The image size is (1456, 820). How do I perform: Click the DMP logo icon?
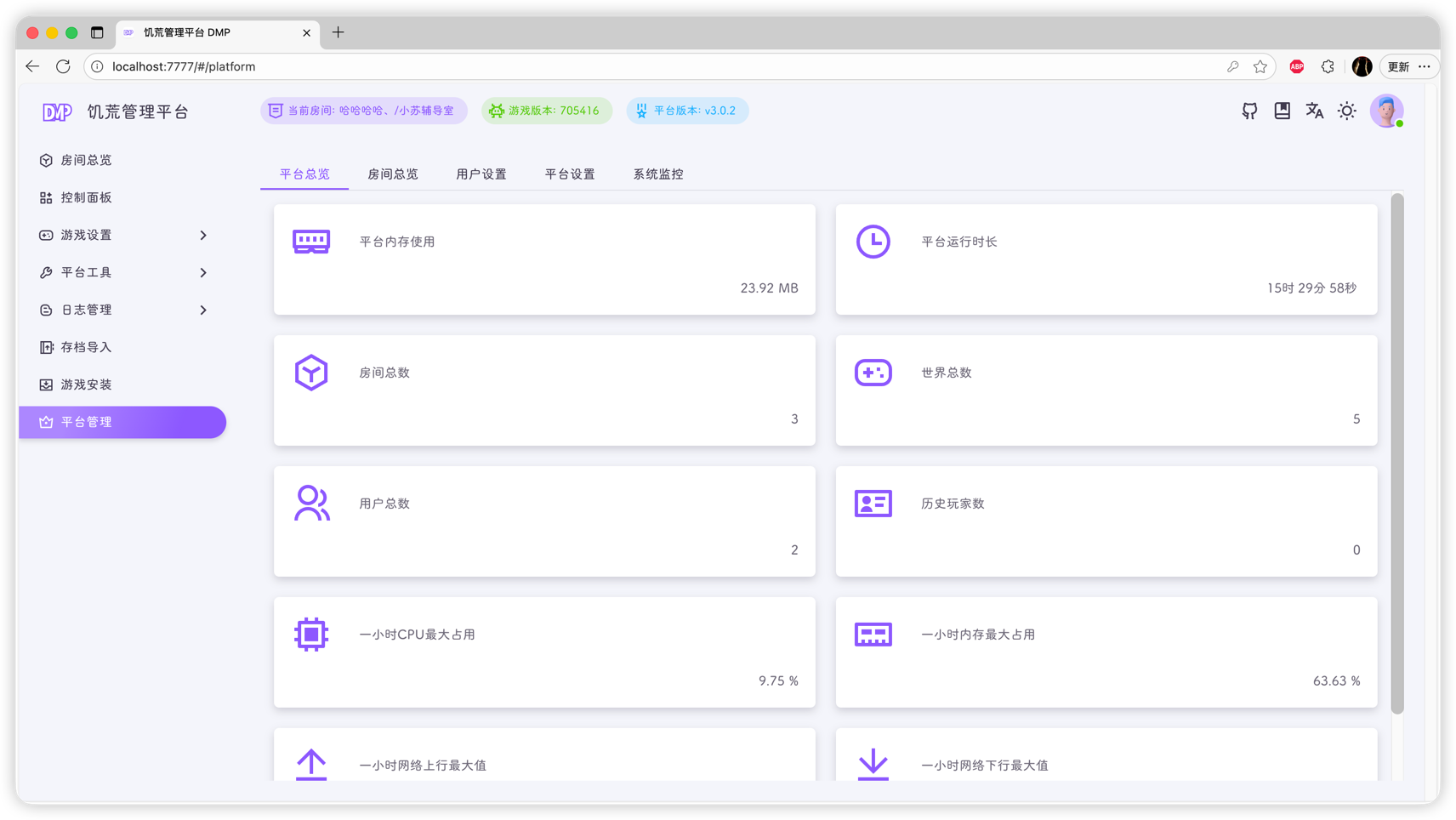pos(57,112)
